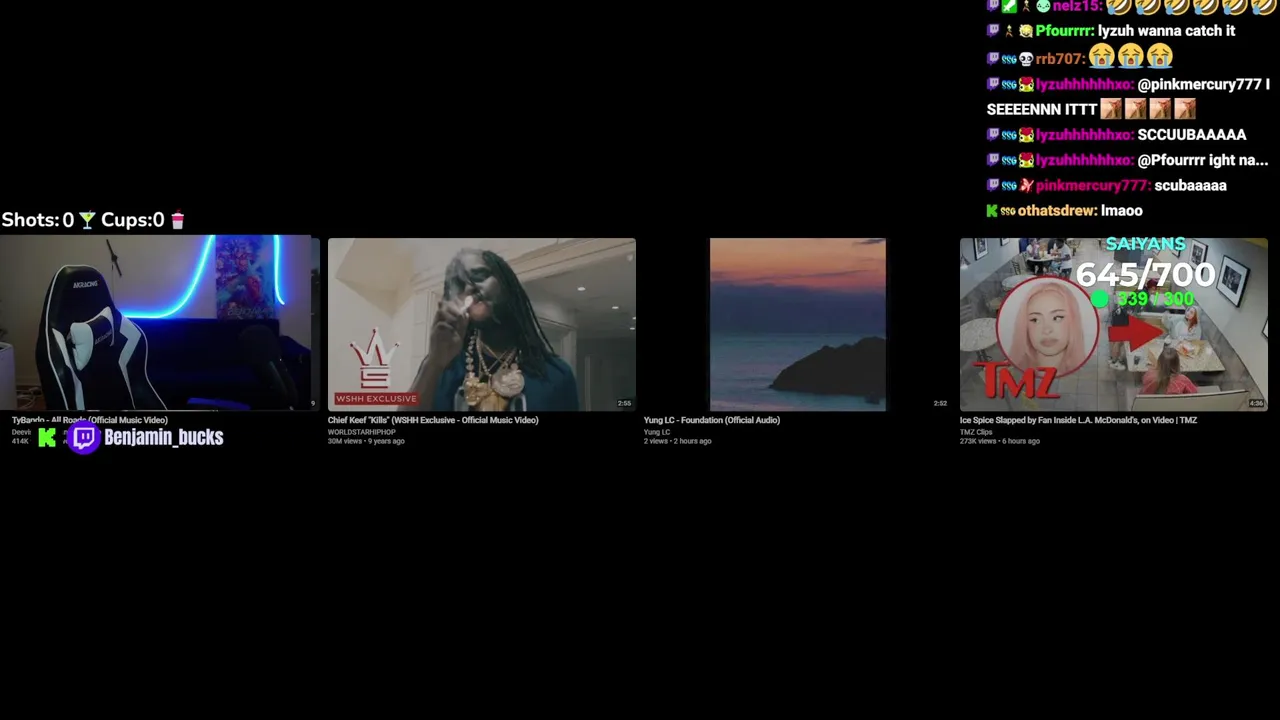This screenshot has height=720, width=1280.
Task: Click the green 339 / 300 sub goal
Action: pos(1144,299)
